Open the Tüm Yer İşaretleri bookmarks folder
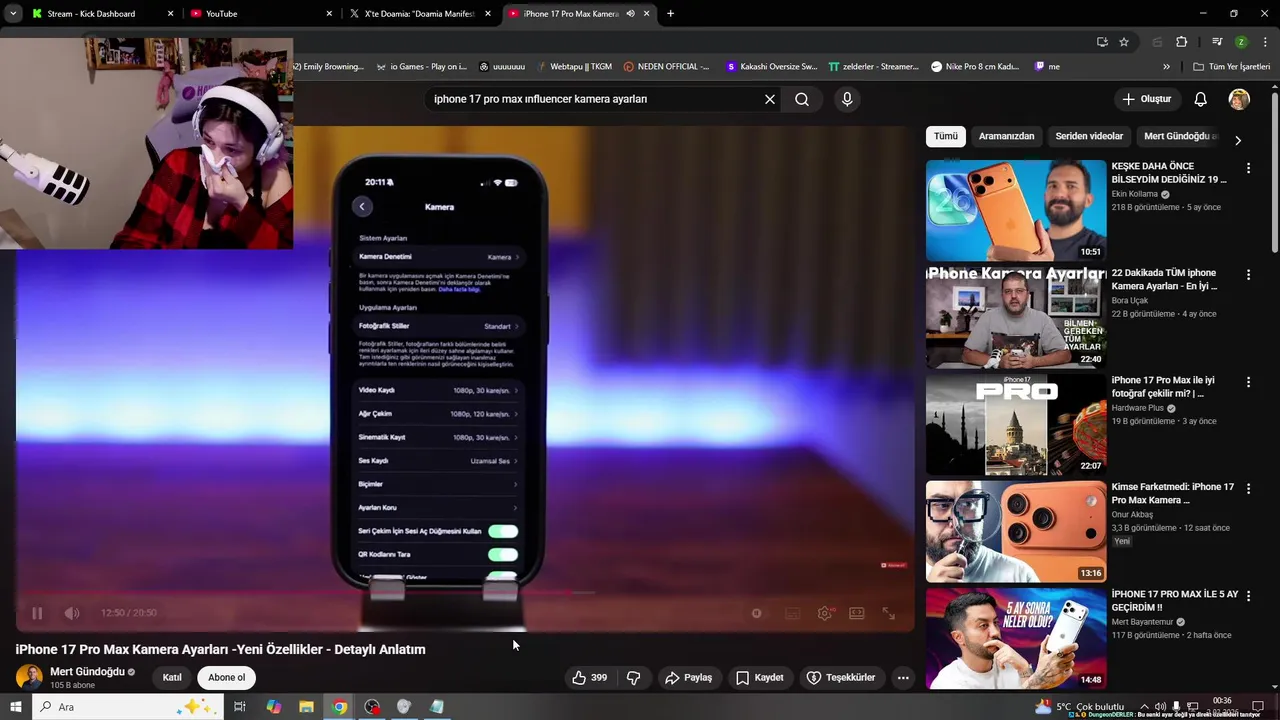 click(x=1231, y=67)
